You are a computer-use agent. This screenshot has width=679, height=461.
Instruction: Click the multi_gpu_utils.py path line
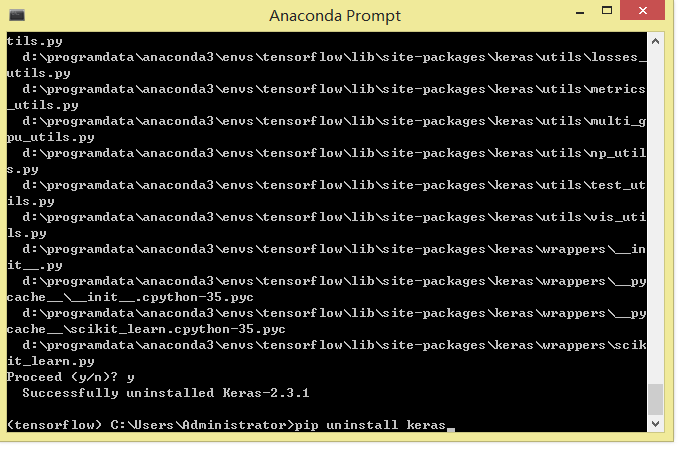[x=327, y=129]
